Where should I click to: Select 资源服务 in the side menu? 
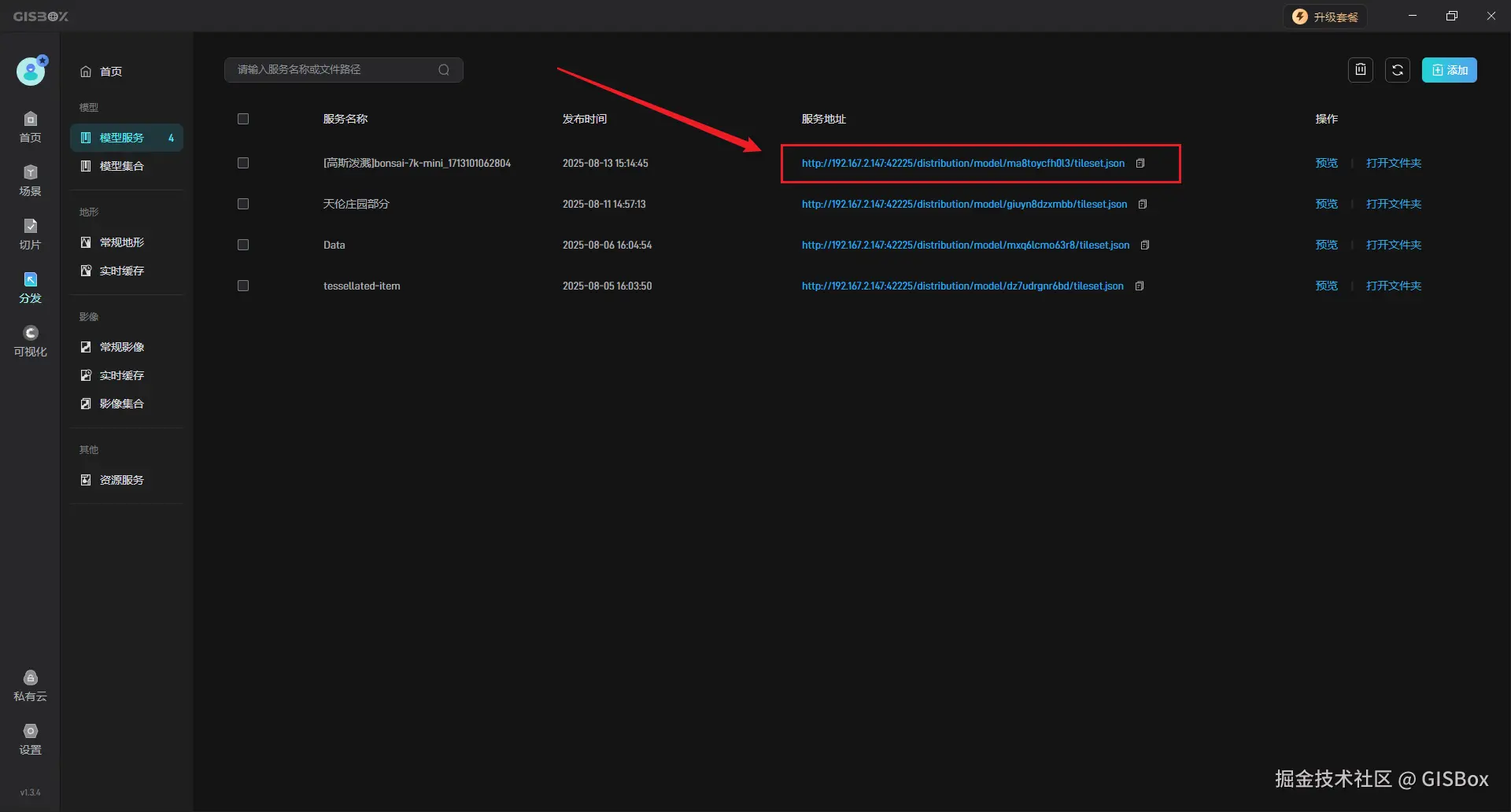(x=126, y=480)
